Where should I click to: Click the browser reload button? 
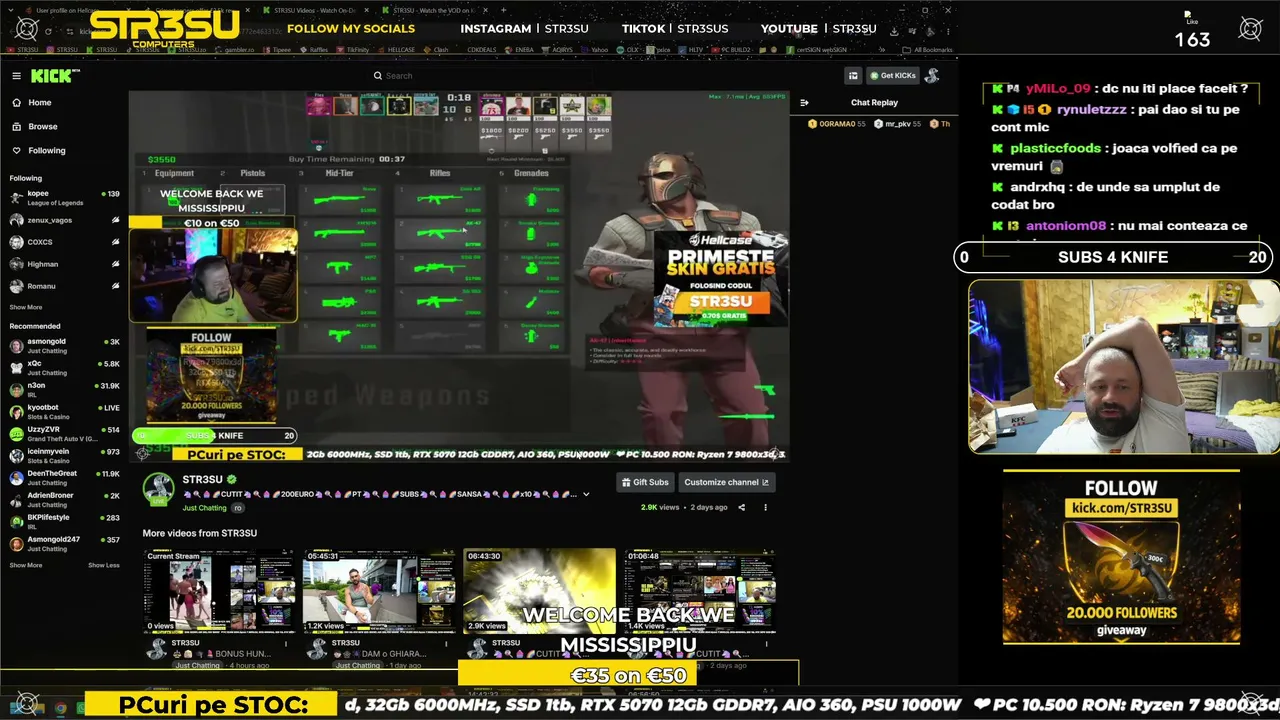pos(48,31)
